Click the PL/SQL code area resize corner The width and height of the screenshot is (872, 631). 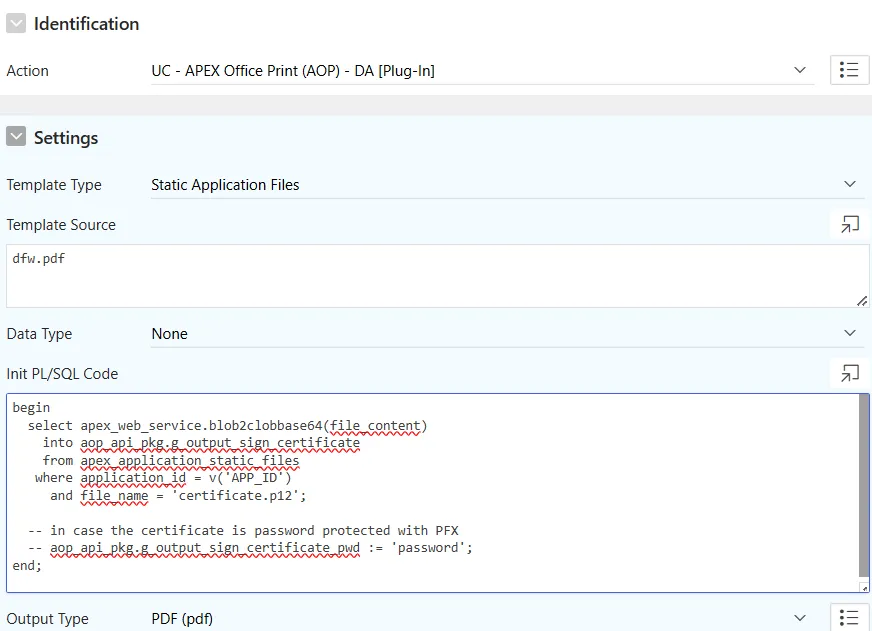pos(864,587)
